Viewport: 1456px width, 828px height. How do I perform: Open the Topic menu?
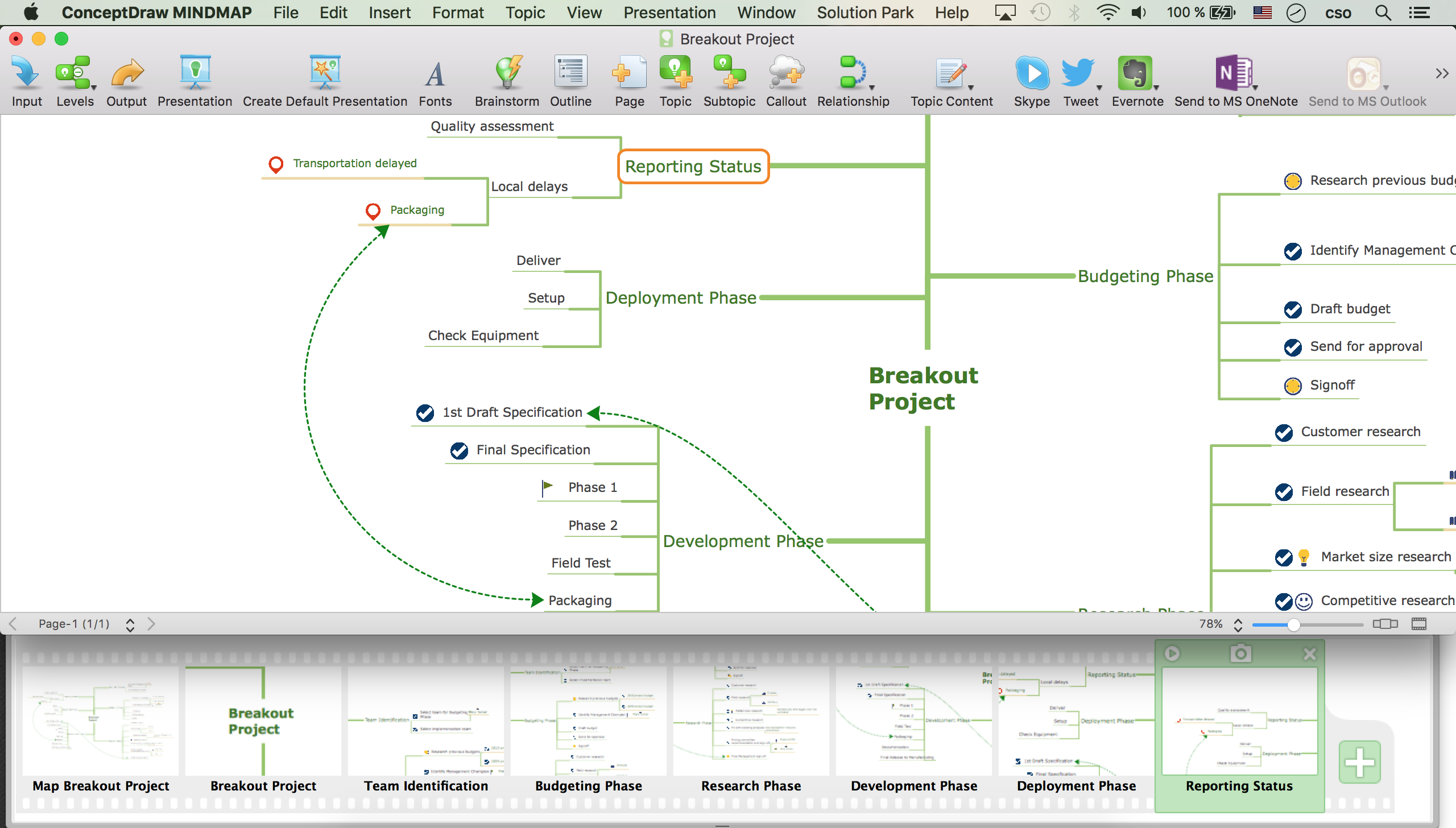pyautogui.click(x=524, y=13)
